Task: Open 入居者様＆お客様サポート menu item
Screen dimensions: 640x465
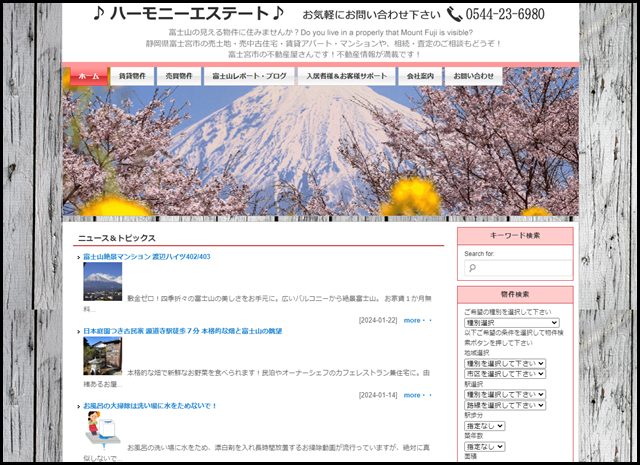Action: [x=347, y=76]
